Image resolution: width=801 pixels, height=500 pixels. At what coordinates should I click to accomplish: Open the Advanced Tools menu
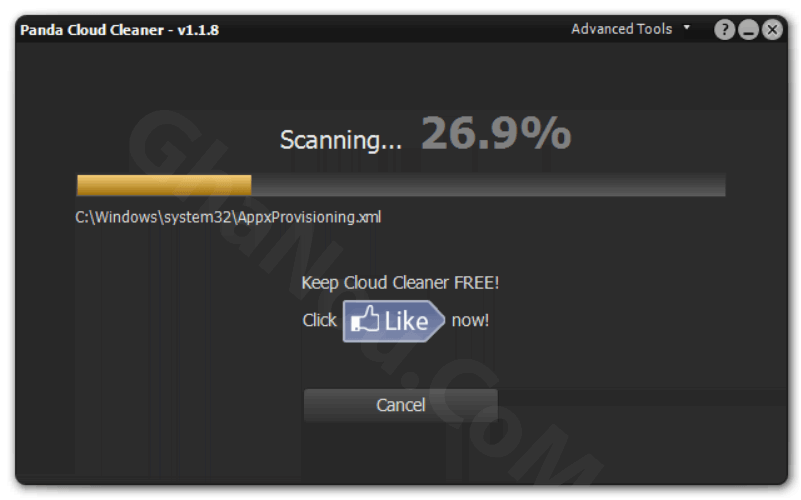tap(621, 29)
